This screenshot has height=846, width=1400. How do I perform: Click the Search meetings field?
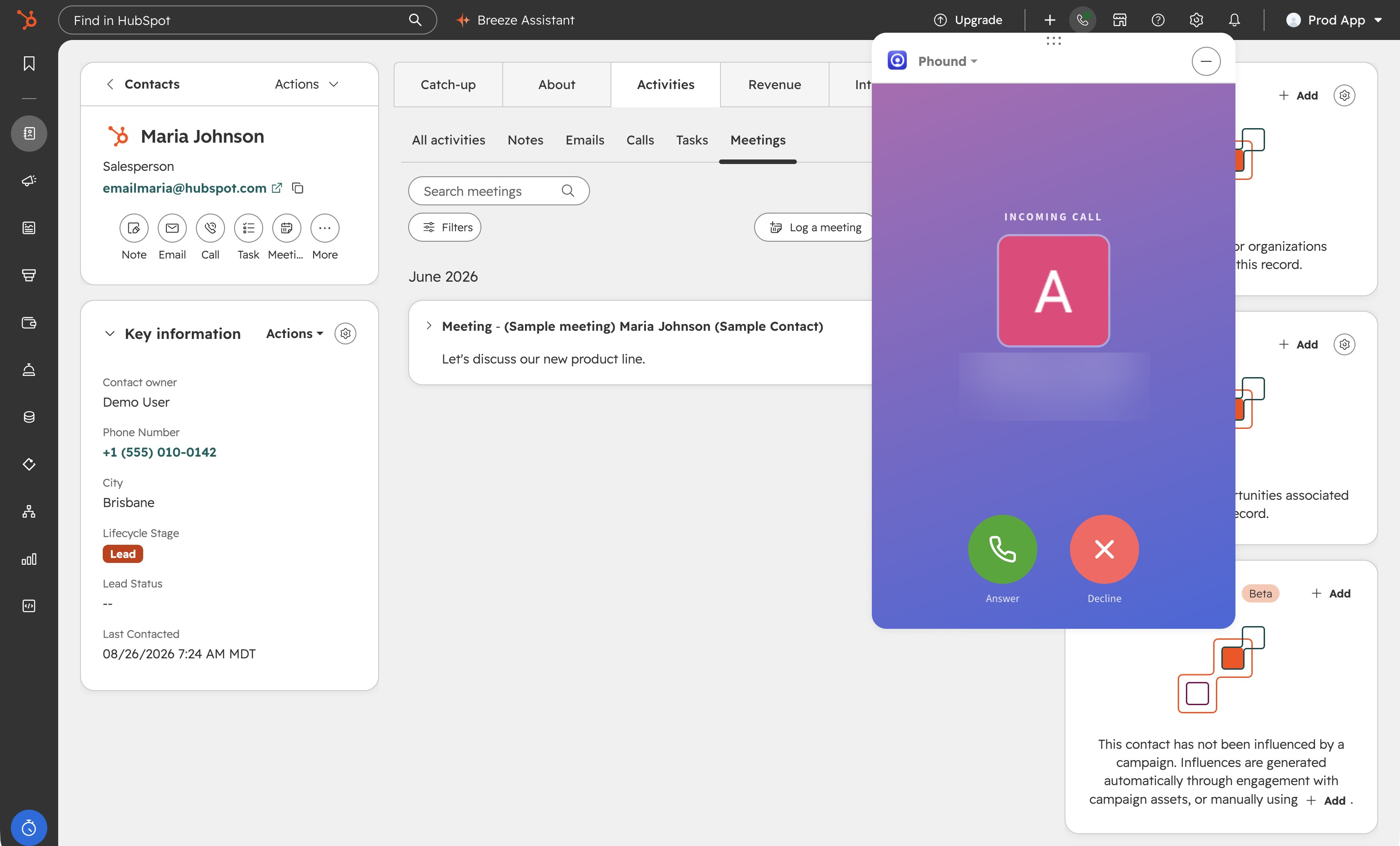pos(498,191)
